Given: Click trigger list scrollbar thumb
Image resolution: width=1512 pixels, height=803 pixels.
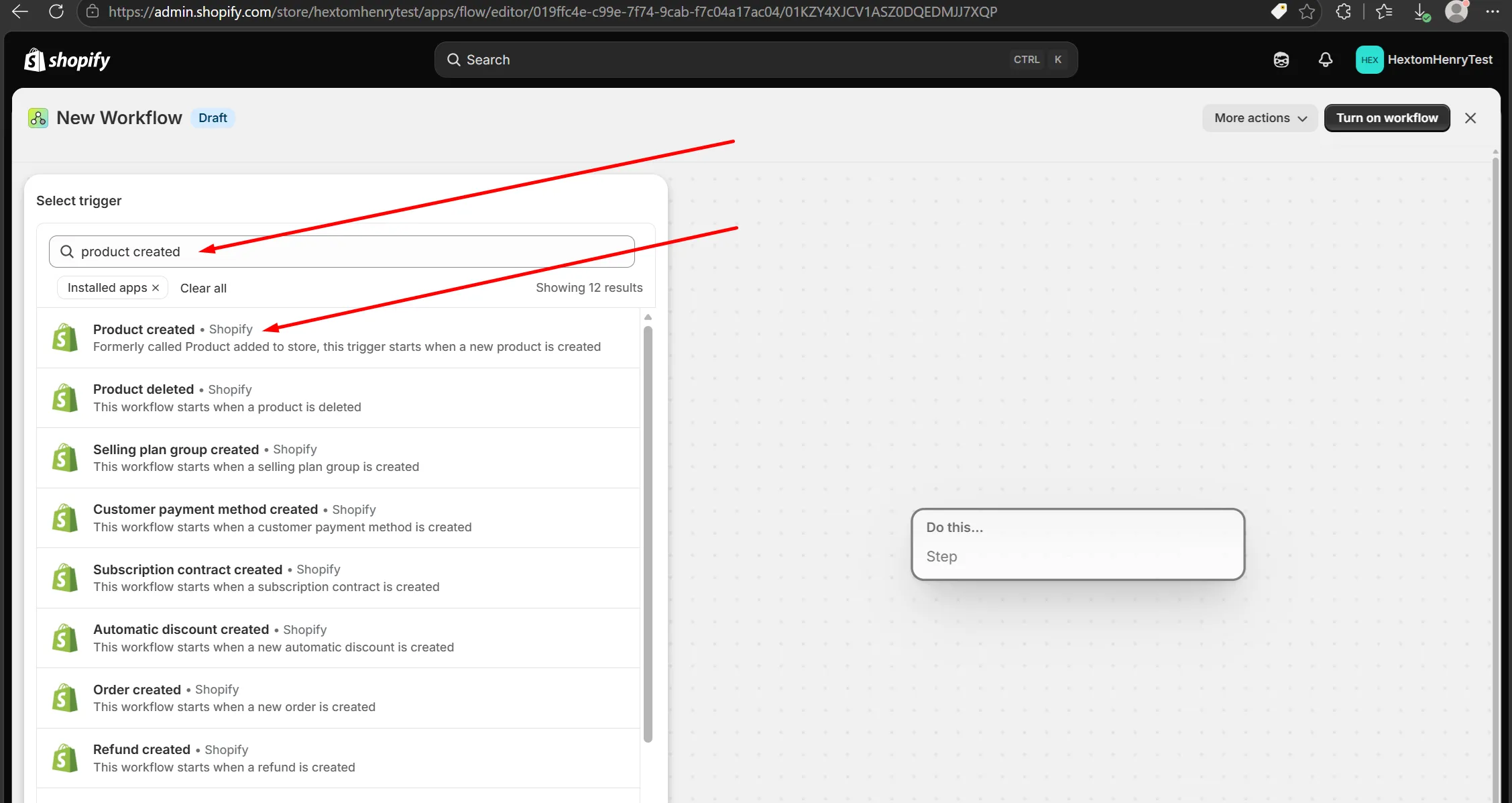Looking at the screenshot, I should [648, 534].
